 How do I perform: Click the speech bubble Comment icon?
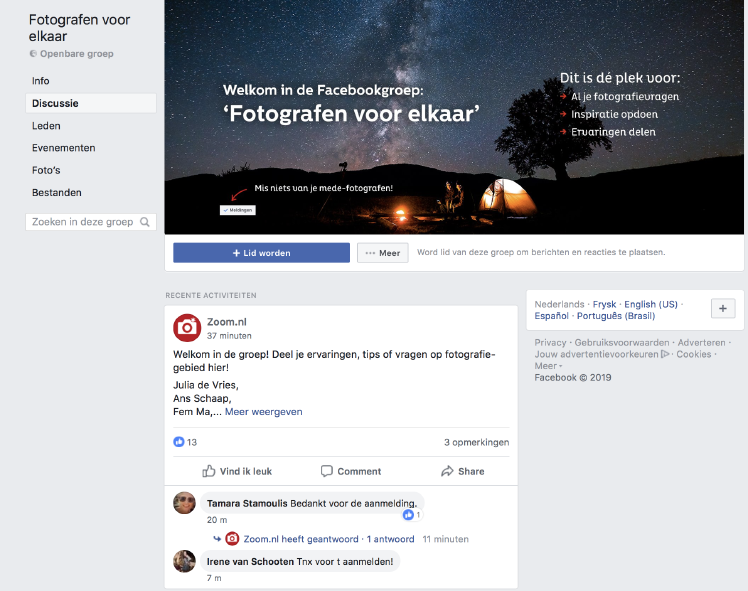point(326,471)
